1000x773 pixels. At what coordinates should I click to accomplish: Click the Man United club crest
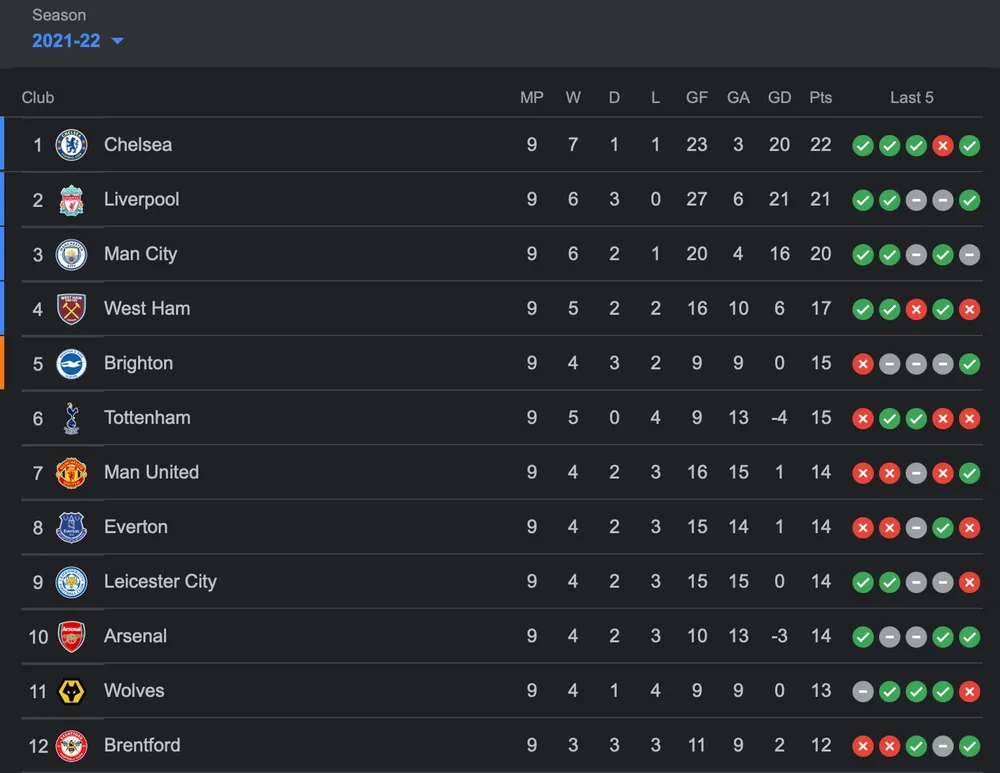71,473
